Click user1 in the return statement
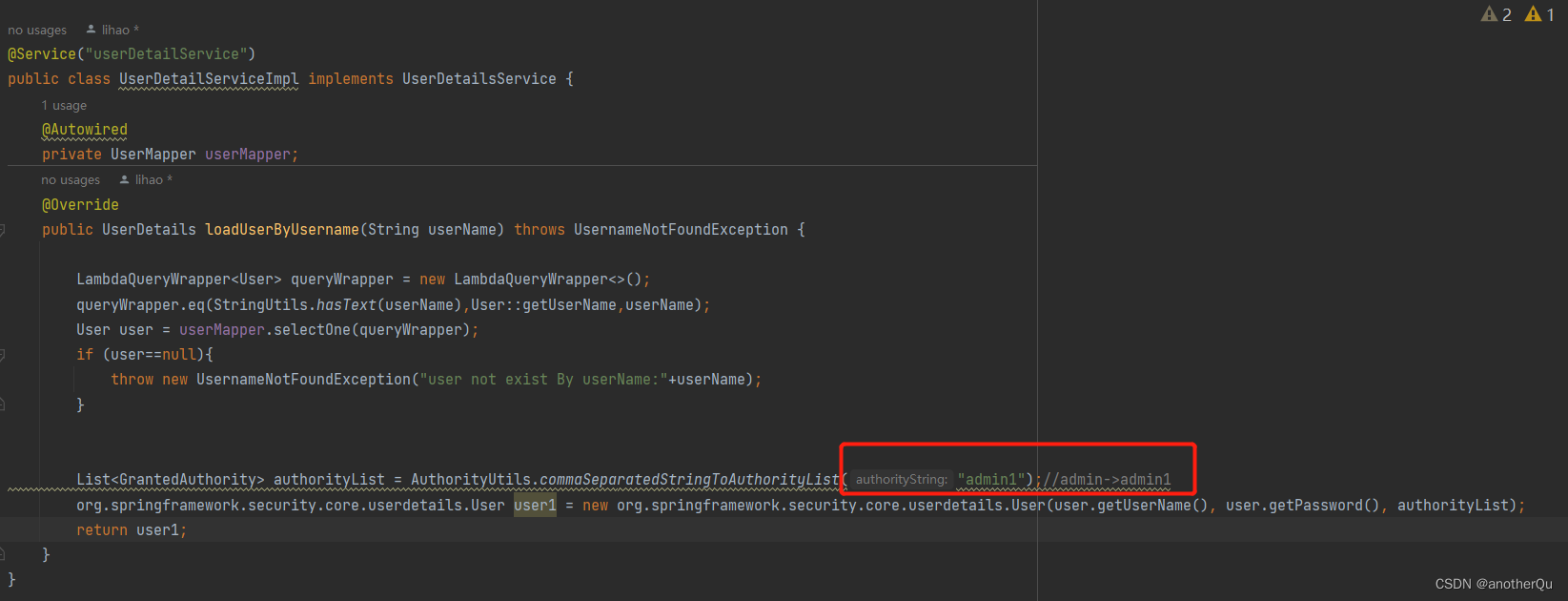This screenshot has height=601, width=1568. click(x=157, y=529)
